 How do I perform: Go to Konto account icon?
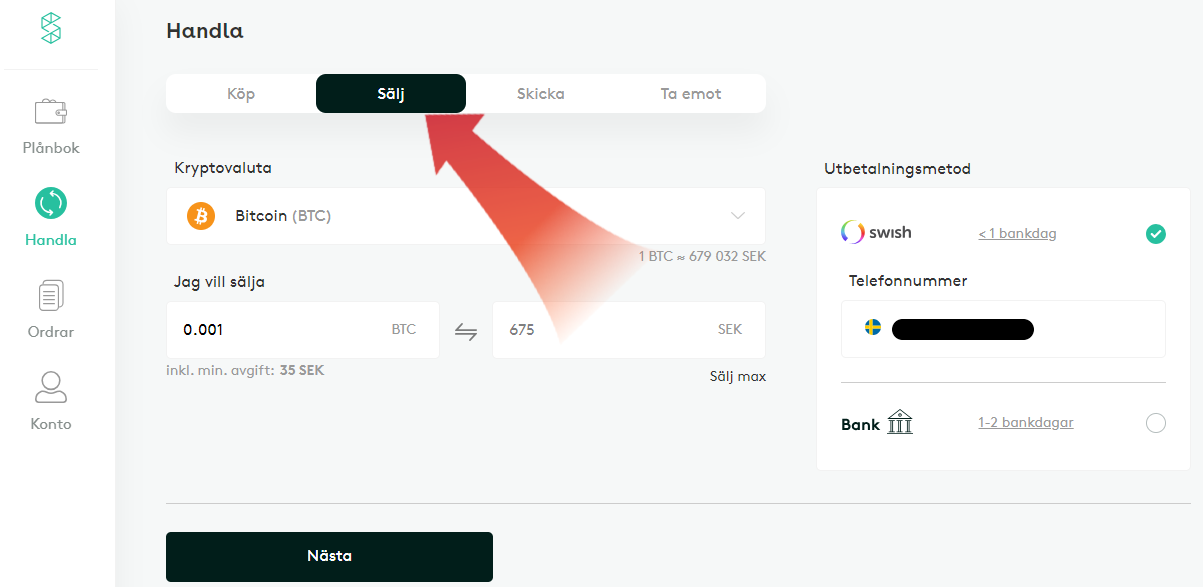point(51,387)
